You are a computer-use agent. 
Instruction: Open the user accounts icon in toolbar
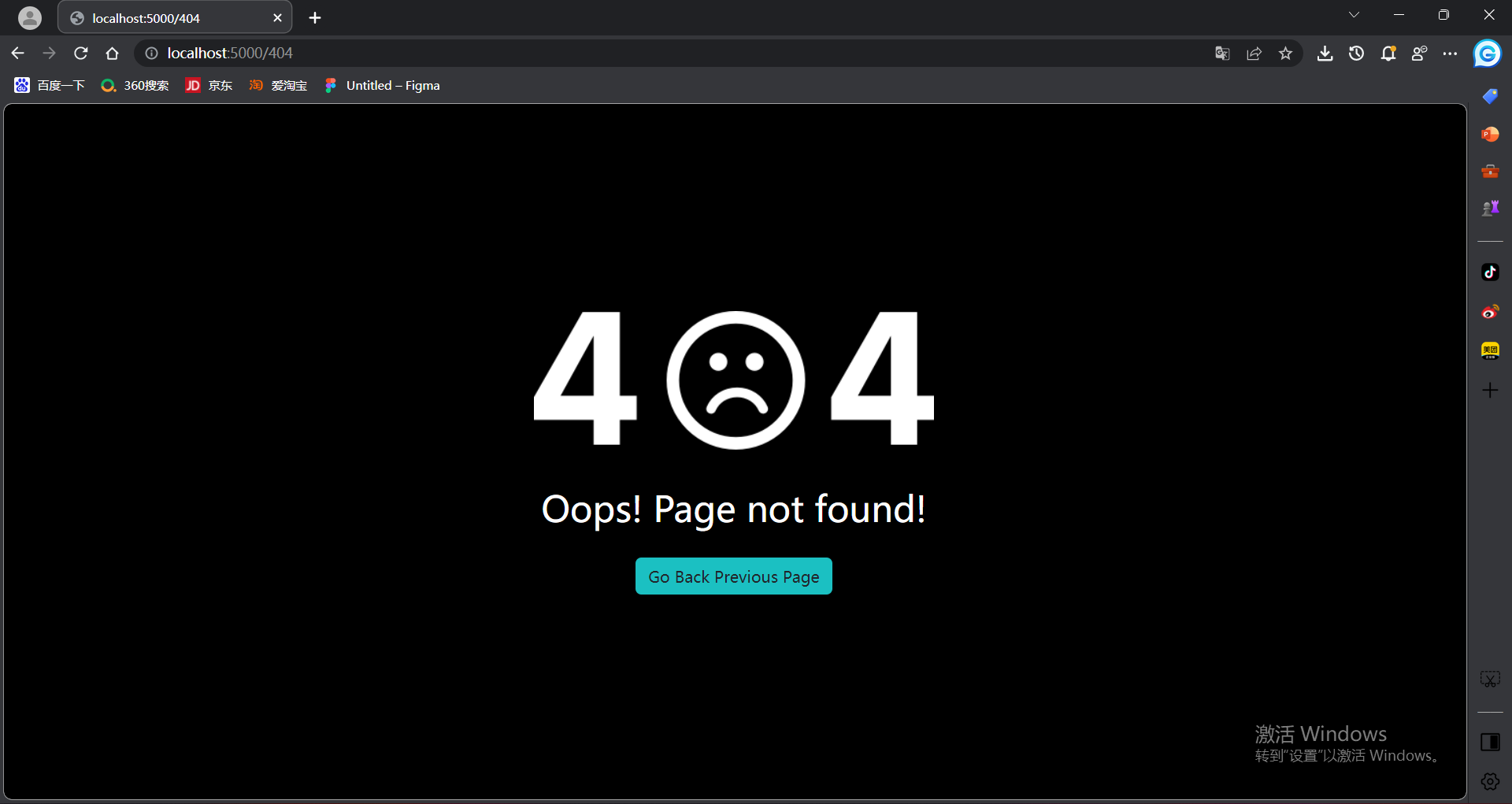point(1419,53)
